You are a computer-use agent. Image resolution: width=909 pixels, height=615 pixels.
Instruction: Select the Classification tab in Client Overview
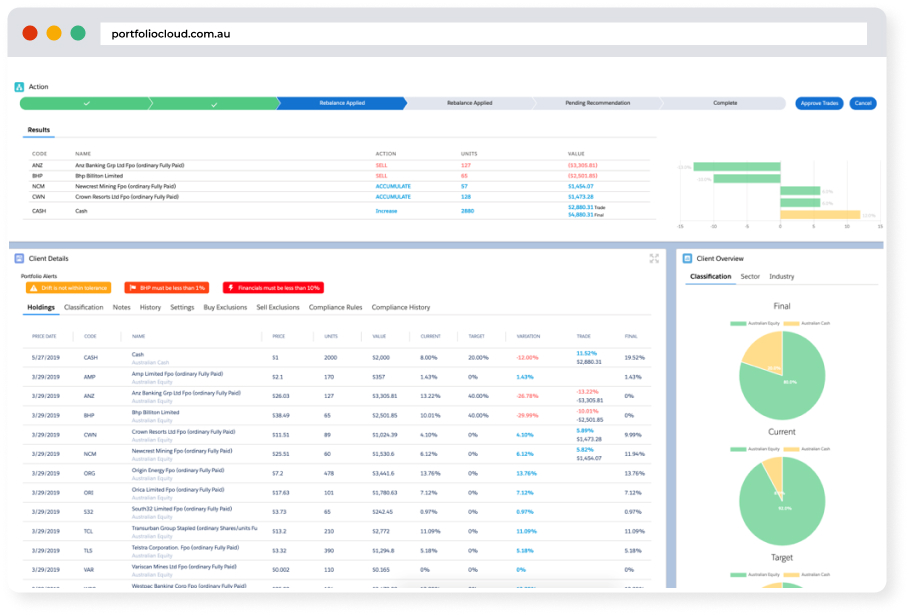[710, 276]
